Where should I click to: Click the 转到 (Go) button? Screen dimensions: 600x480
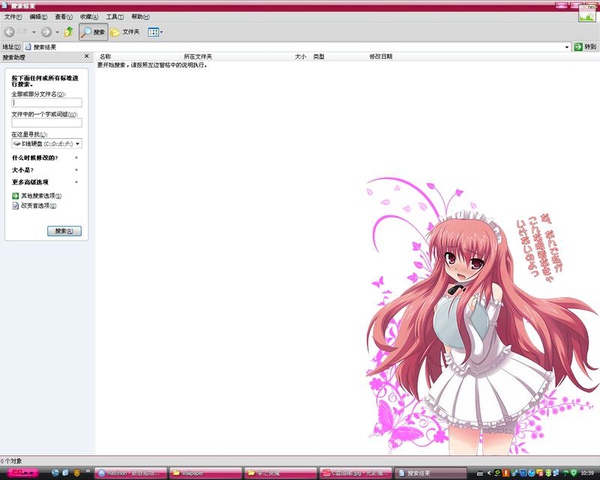pyautogui.click(x=585, y=47)
